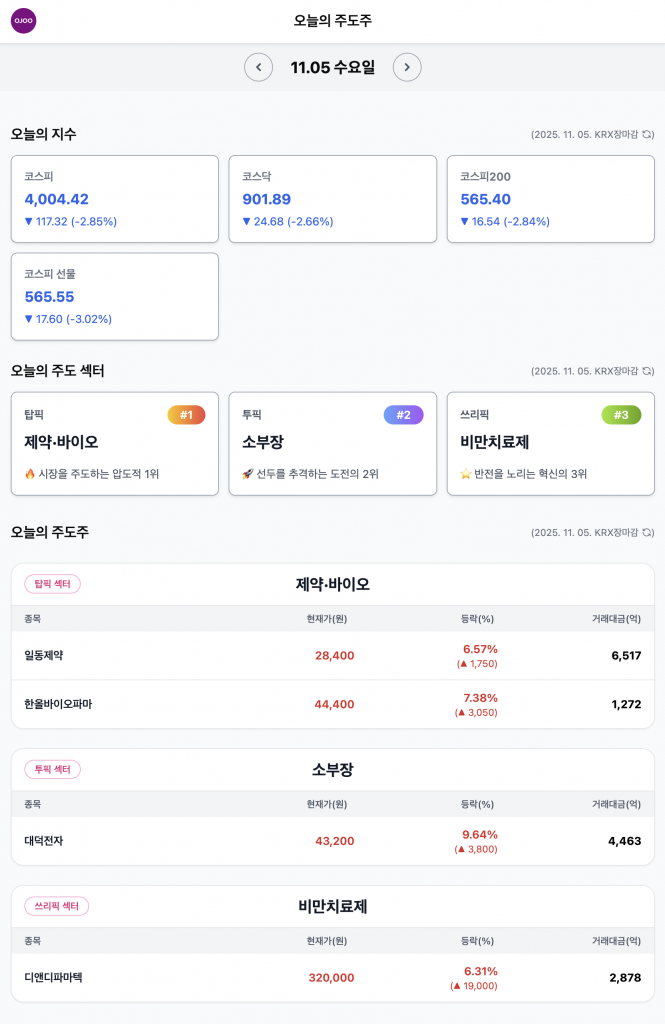This screenshot has height=1024, width=665.
Task: Open the 한올바이오파마 stock row
Action: (x=332, y=704)
